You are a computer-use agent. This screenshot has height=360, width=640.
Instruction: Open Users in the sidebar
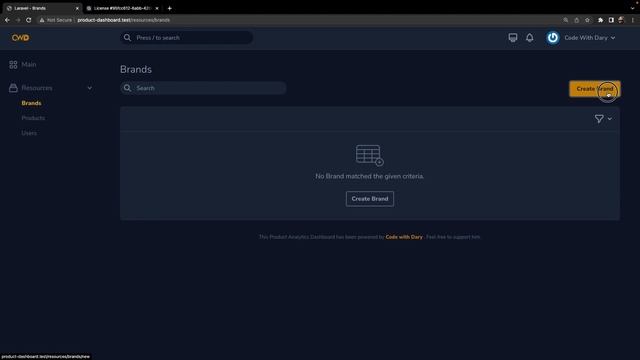tap(29, 133)
